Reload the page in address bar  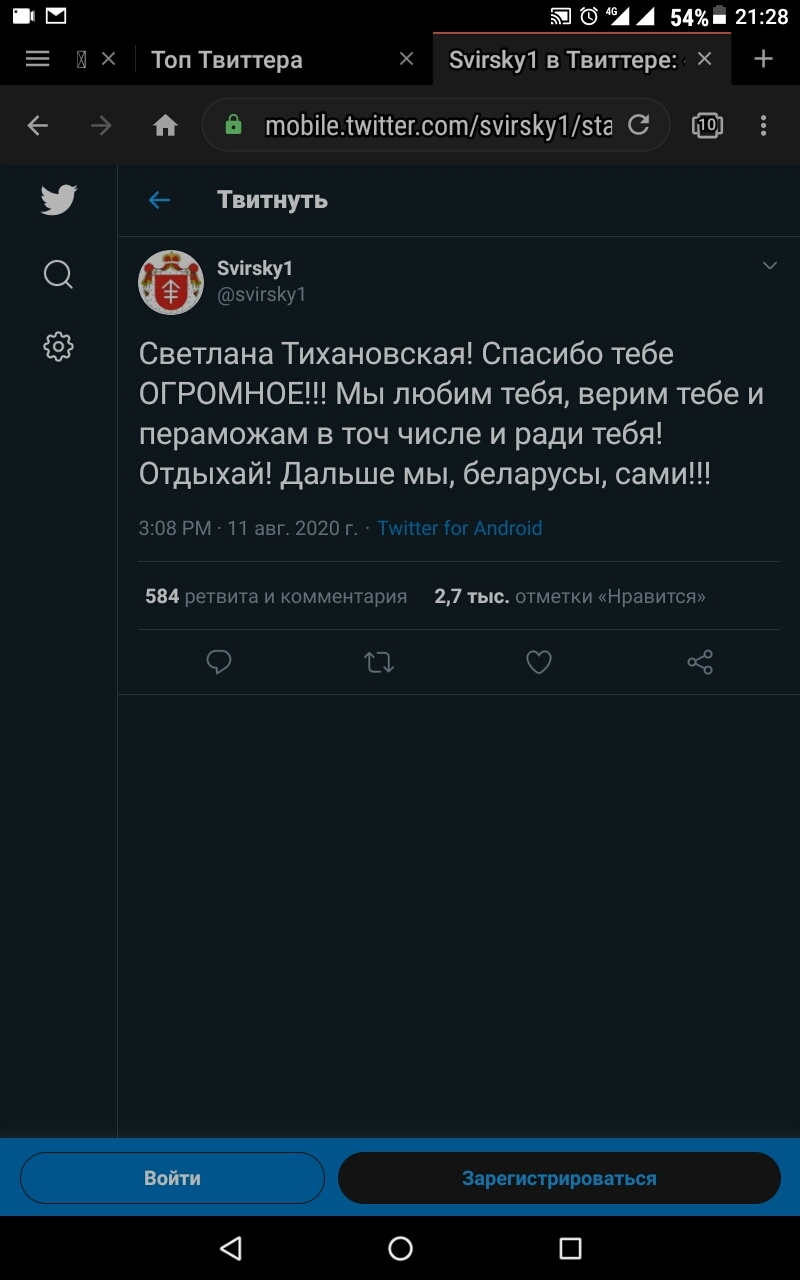click(x=638, y=125)
